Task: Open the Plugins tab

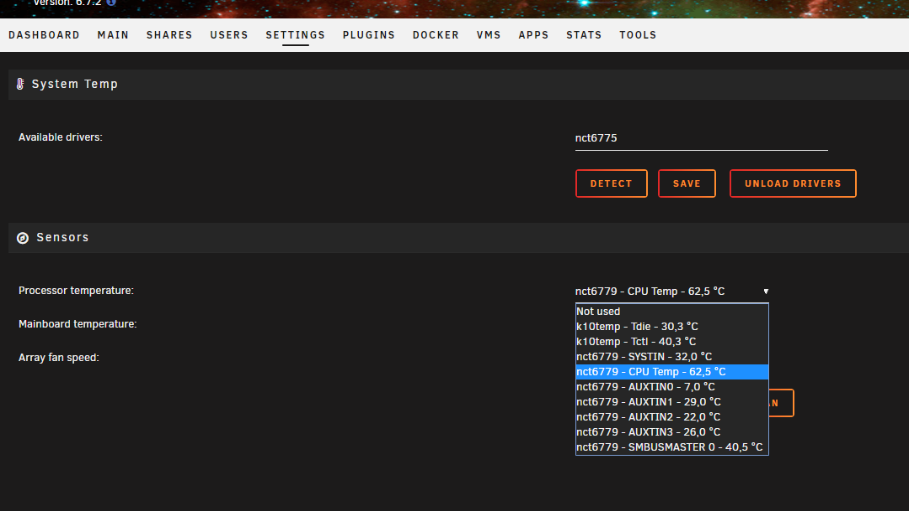Action: tap(369, 35)
